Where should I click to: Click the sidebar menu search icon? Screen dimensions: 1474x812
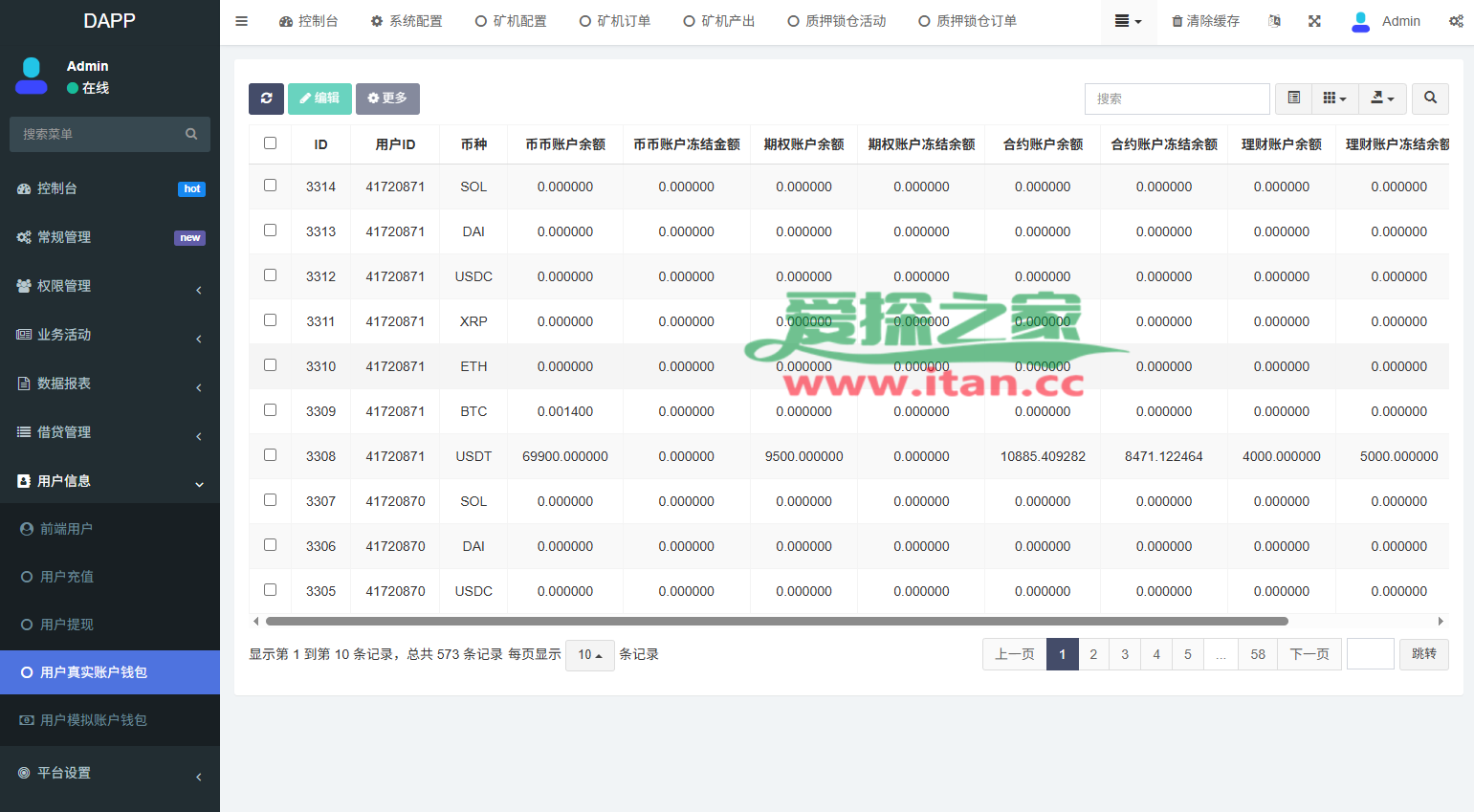191,135
